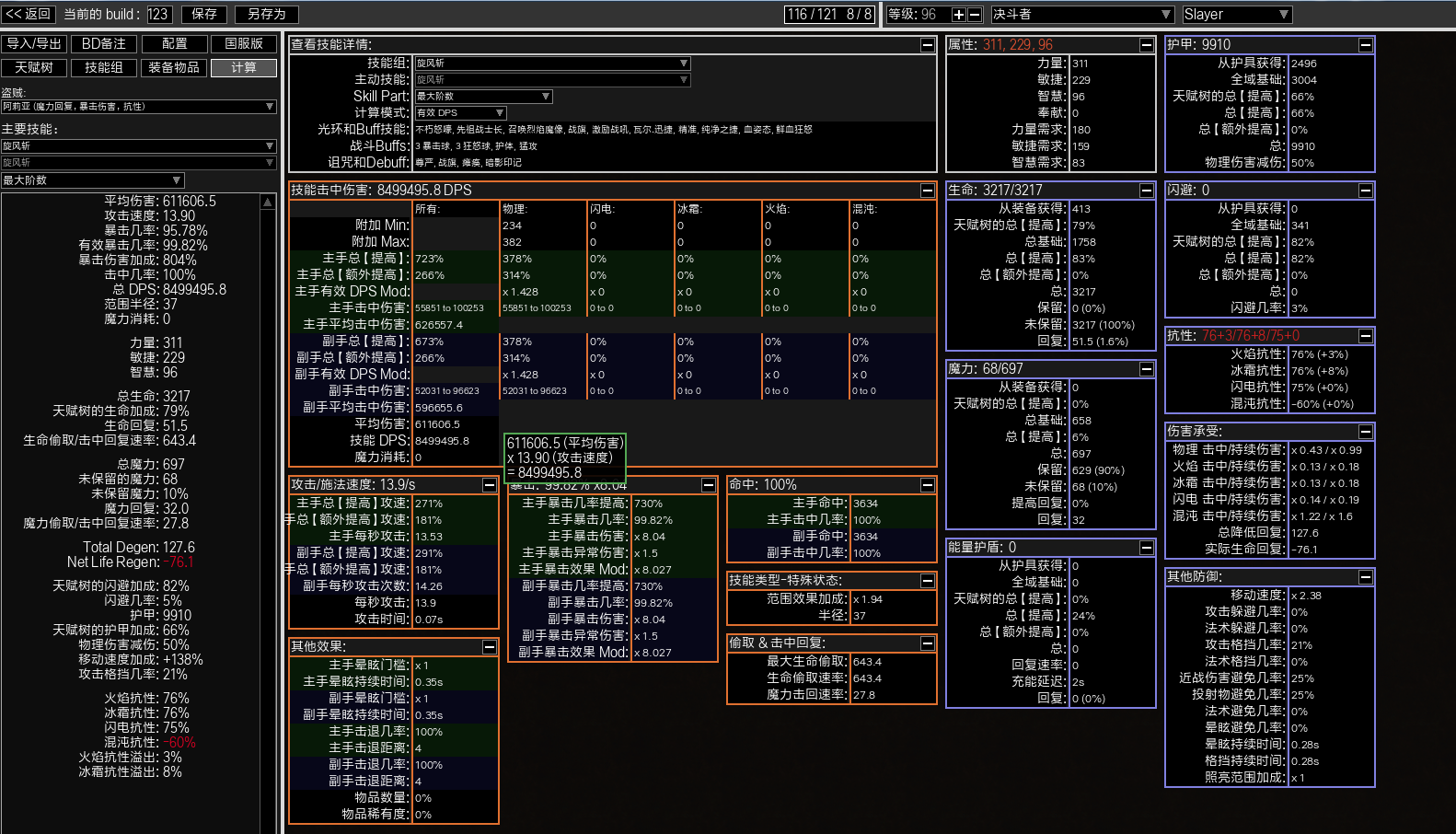This screenshot has height=834, width=1456.
Task: Click the build name field showing 123
Action: (158, 15)
